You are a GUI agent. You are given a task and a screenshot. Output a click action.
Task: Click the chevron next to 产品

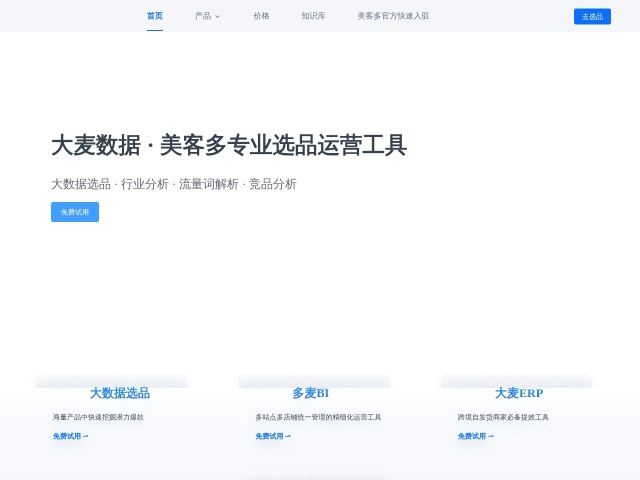point(218,17)
